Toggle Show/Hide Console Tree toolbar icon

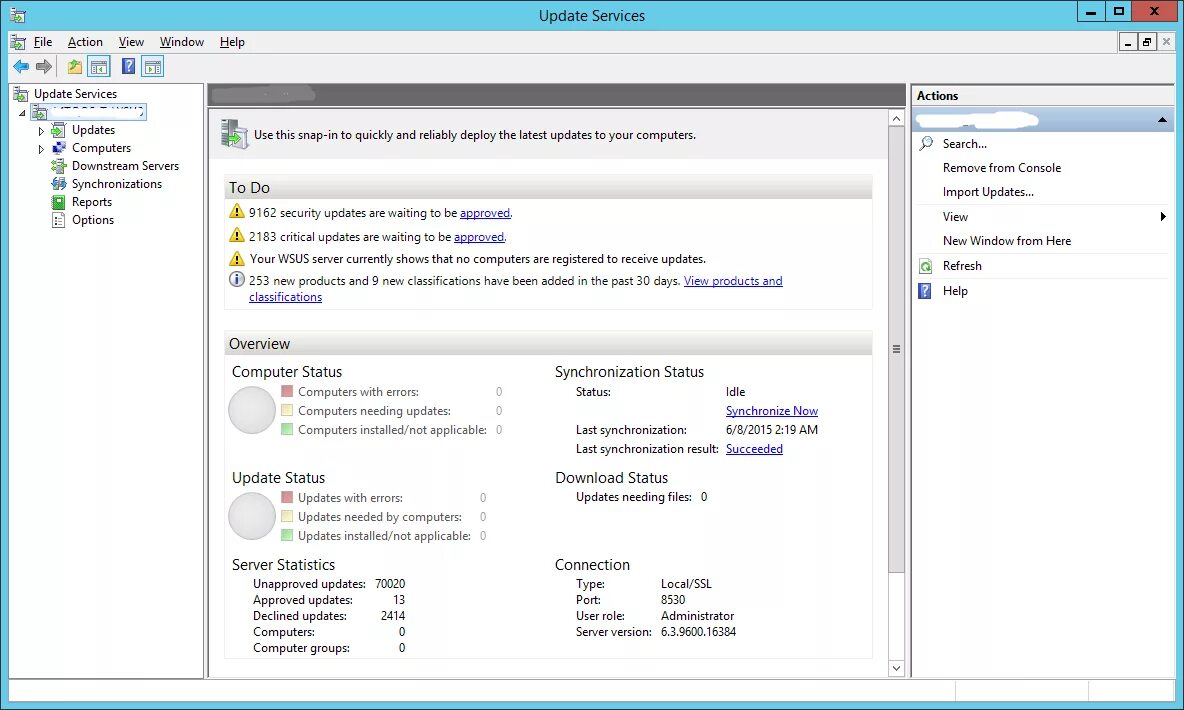tap(99, 67)
